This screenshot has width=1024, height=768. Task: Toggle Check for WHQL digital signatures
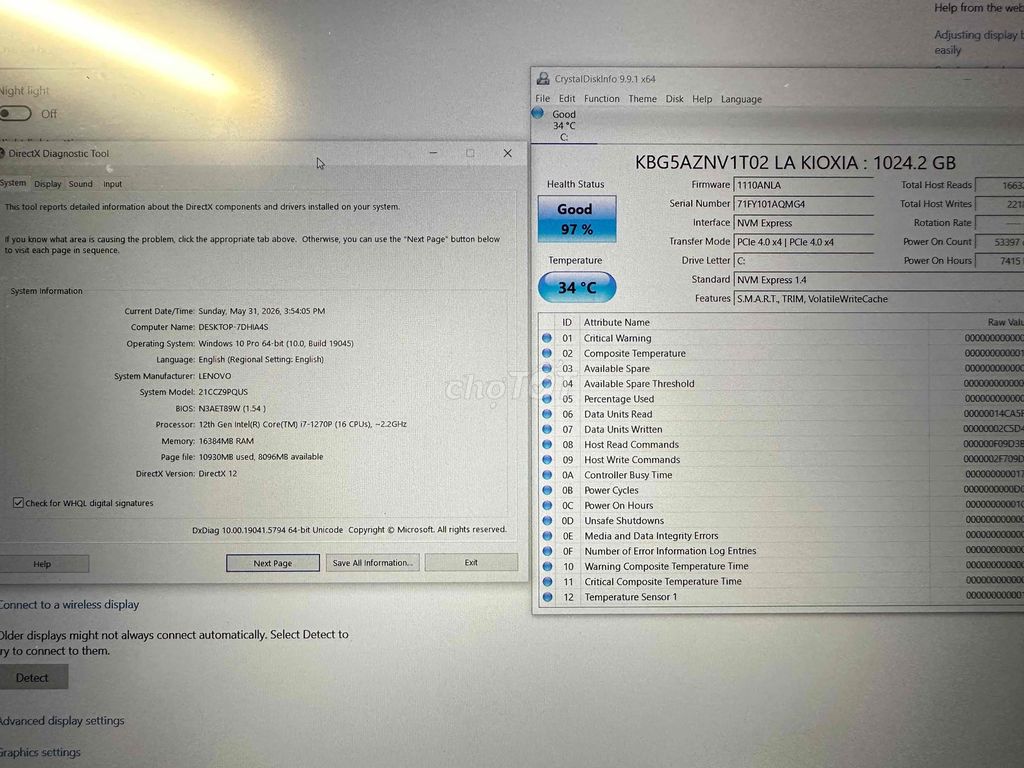[x=18, y=502]
